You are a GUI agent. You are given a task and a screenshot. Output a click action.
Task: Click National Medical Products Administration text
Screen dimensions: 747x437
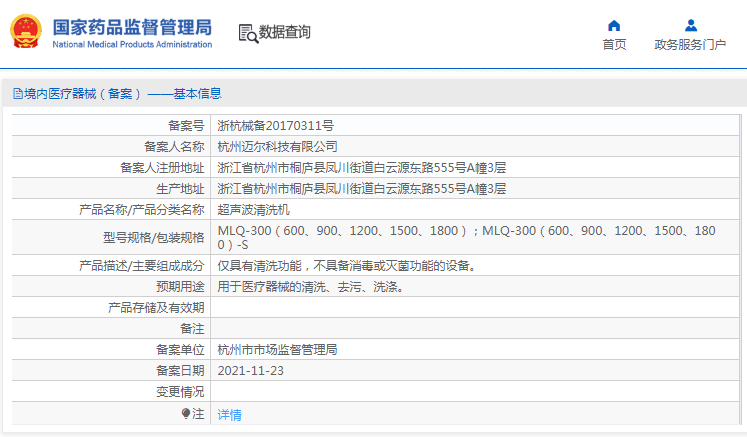pyautogui.click(x=132, y=44)
